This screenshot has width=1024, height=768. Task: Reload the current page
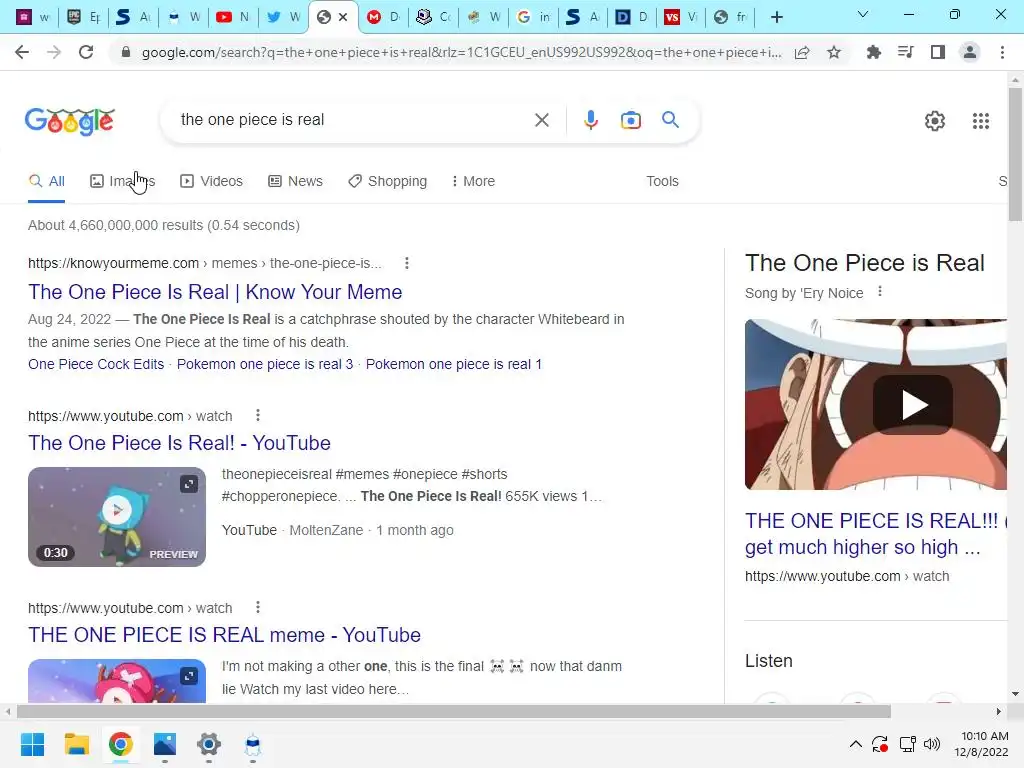click(86, 52)
